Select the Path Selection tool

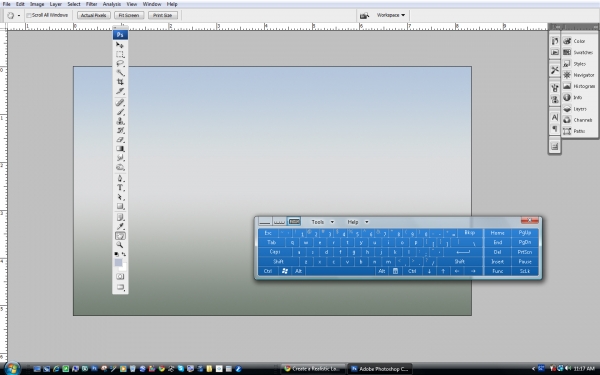(x=120, y=197)
